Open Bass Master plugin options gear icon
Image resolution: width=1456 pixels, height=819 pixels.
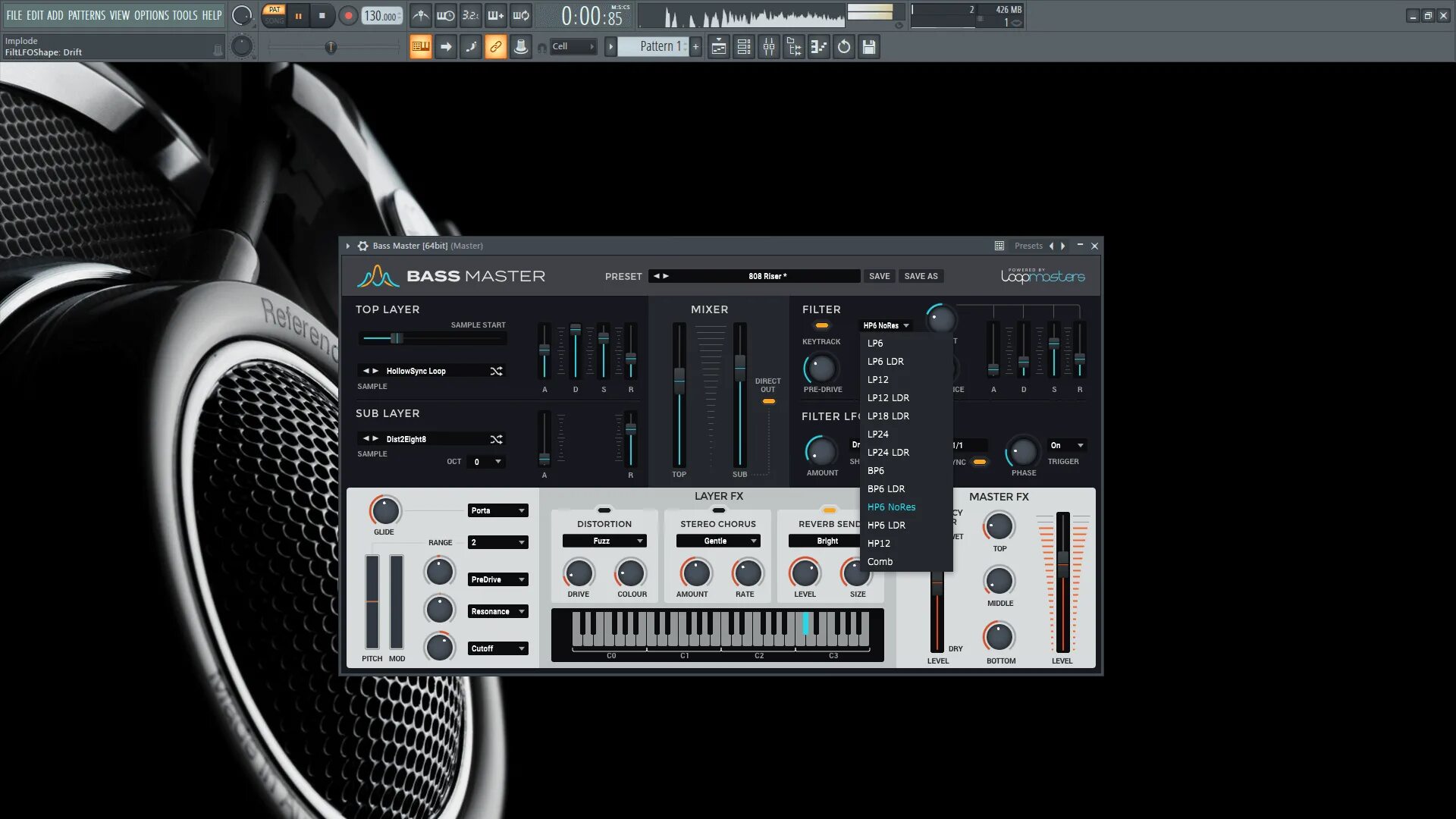(x=362, y=246)
